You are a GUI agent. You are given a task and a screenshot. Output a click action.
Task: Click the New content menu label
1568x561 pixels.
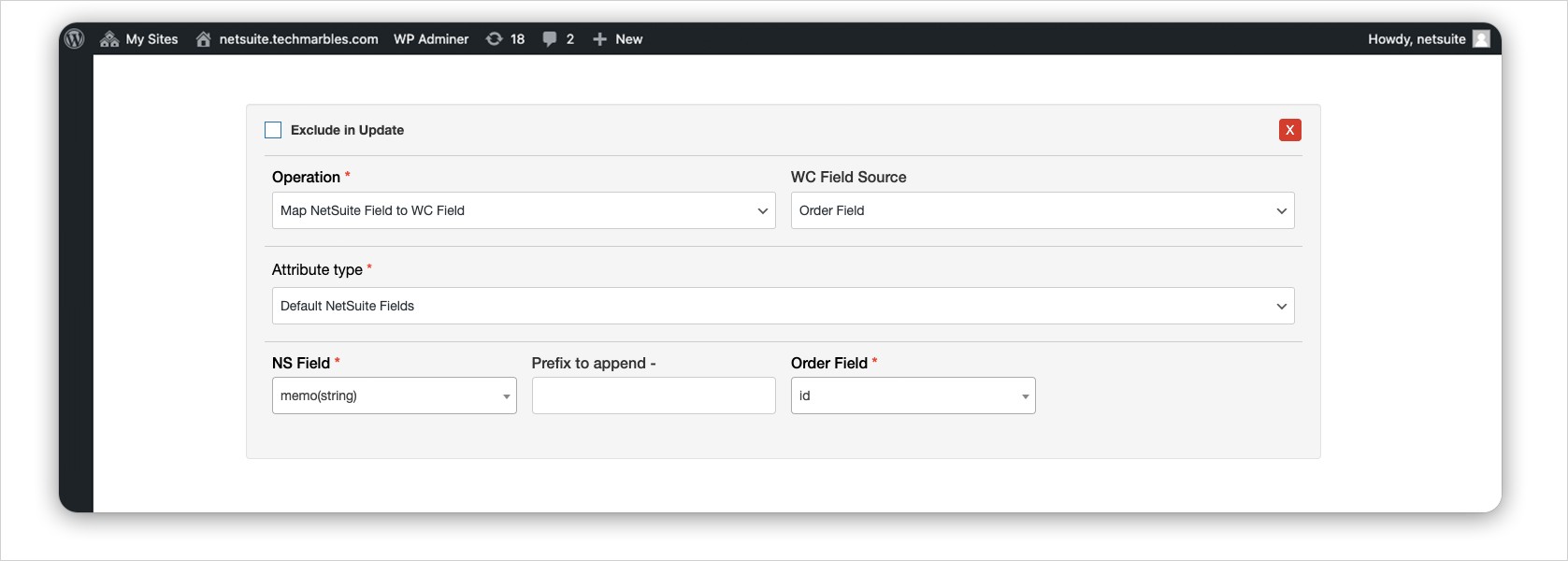[x=628, y=38]
